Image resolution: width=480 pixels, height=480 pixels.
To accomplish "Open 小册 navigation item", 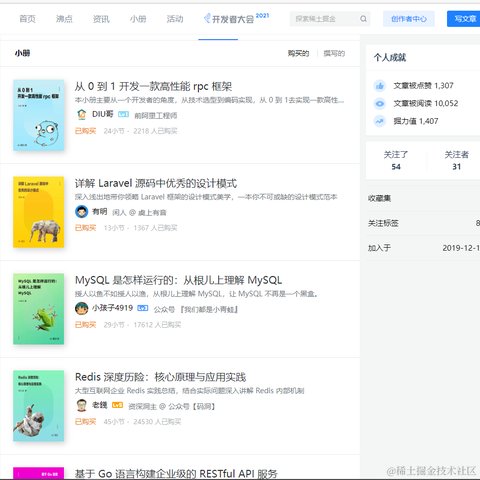I will pyautogui.click(x=138, y=19).
